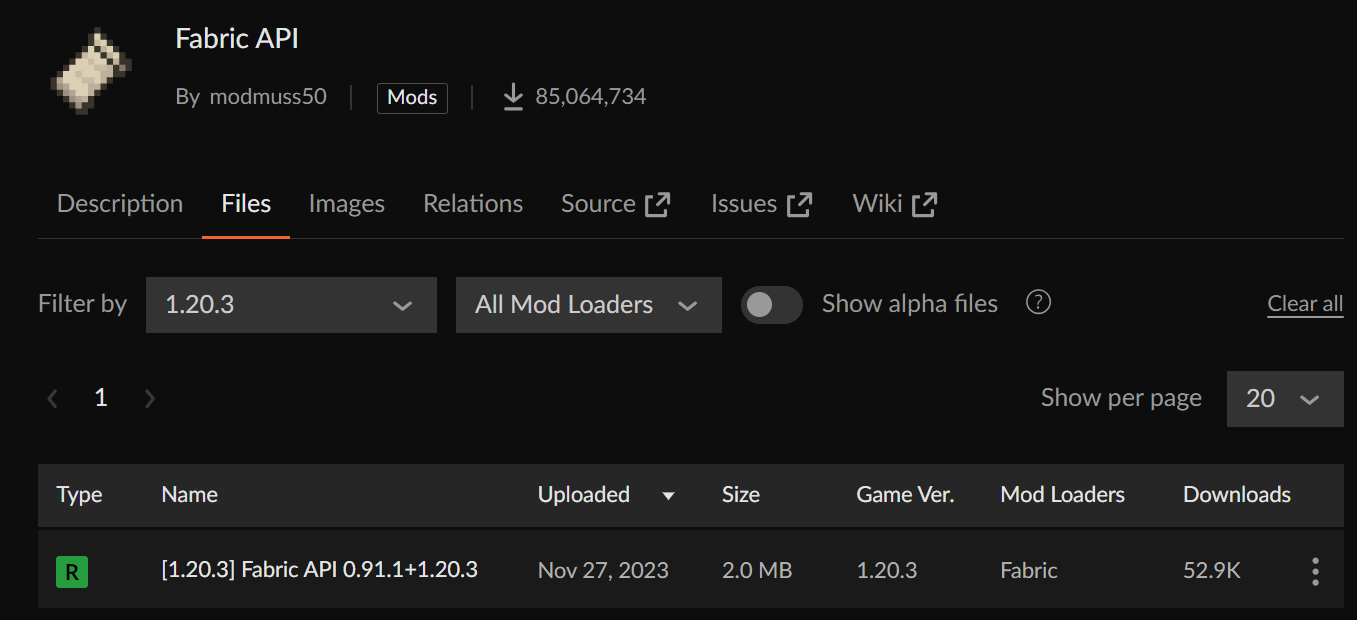
Task: Click the Uploaded sort descending arrow
Action: tap(668, 496)
